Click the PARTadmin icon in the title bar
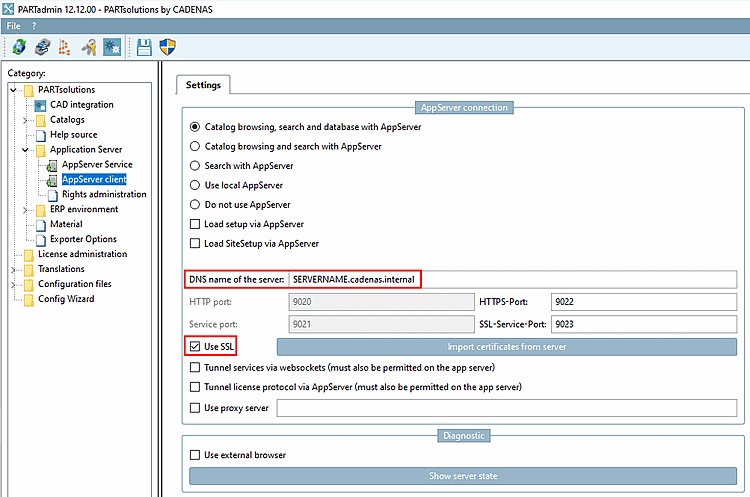750x497 pixels. point(8,9)
